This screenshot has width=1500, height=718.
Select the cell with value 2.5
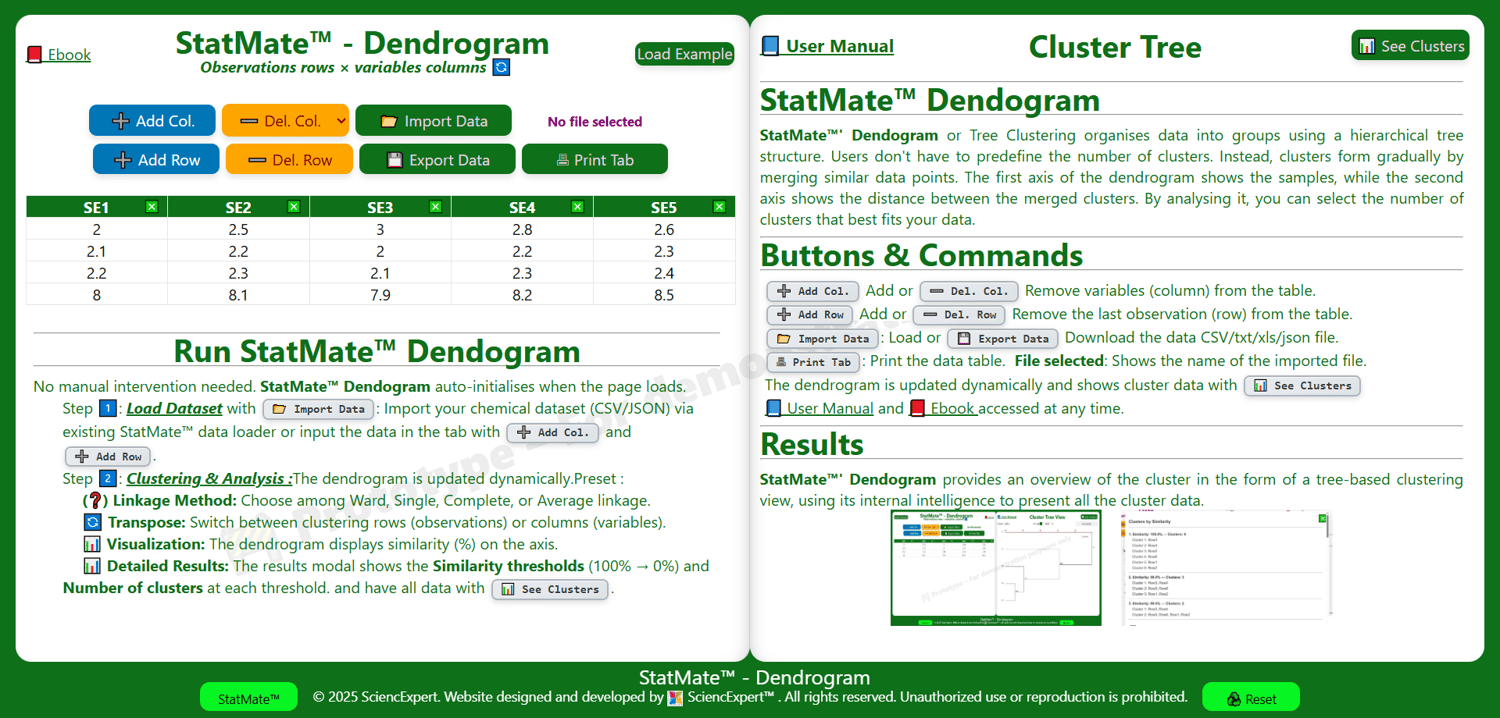(238, 229)
